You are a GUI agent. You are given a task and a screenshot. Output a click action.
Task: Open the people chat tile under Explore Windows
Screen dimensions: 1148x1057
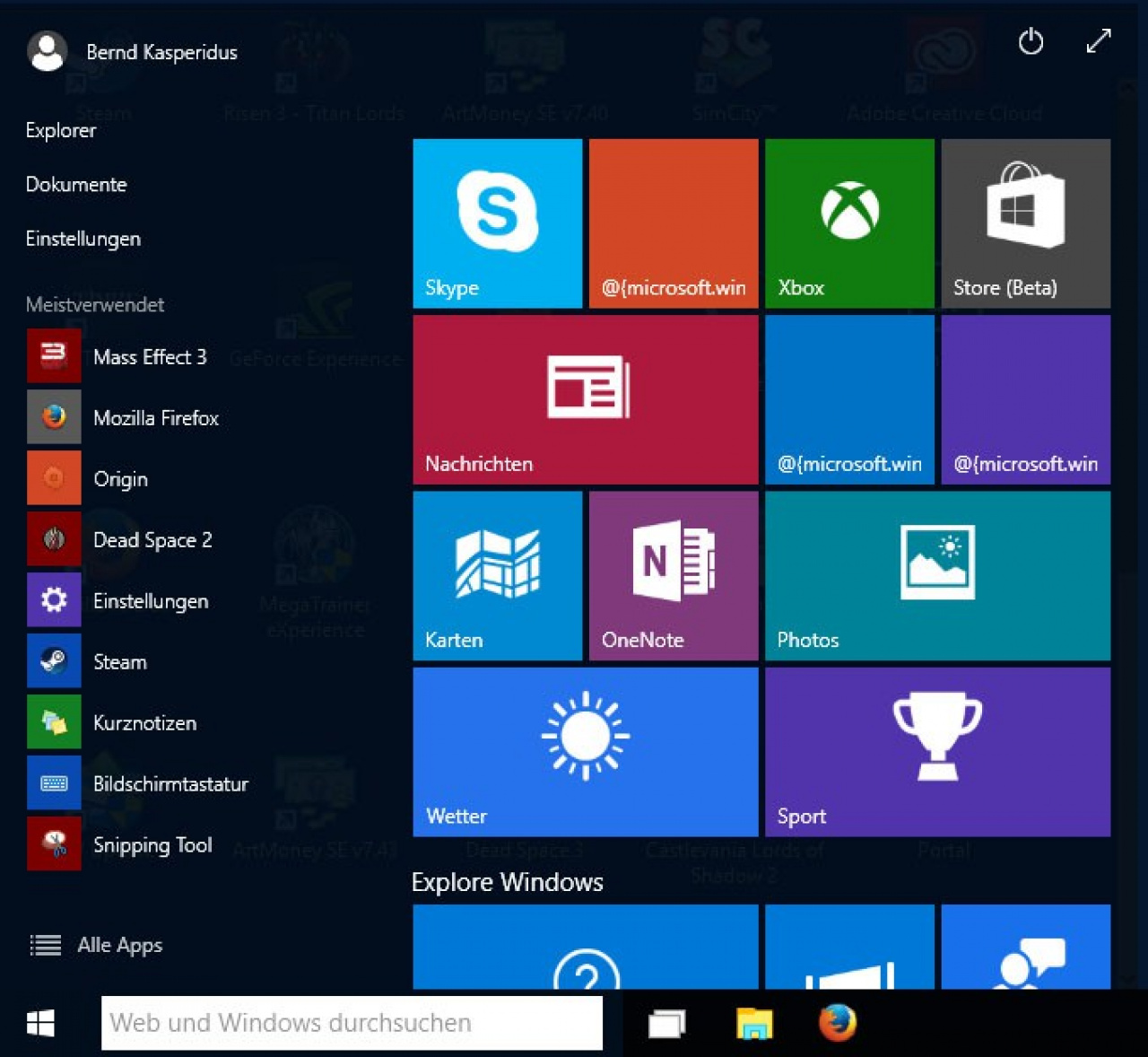1026,947
